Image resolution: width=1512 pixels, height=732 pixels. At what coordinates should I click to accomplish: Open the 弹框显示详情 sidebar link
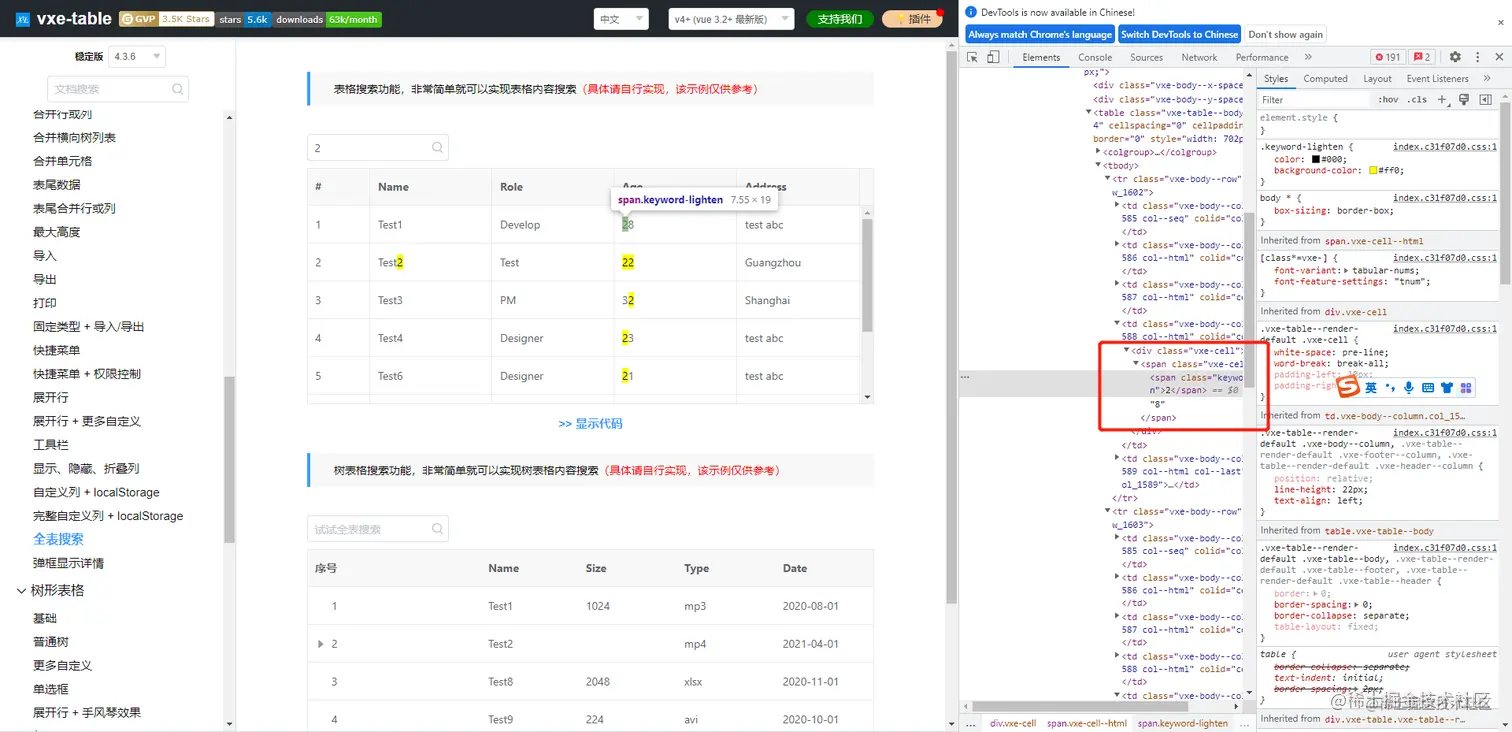68,563
